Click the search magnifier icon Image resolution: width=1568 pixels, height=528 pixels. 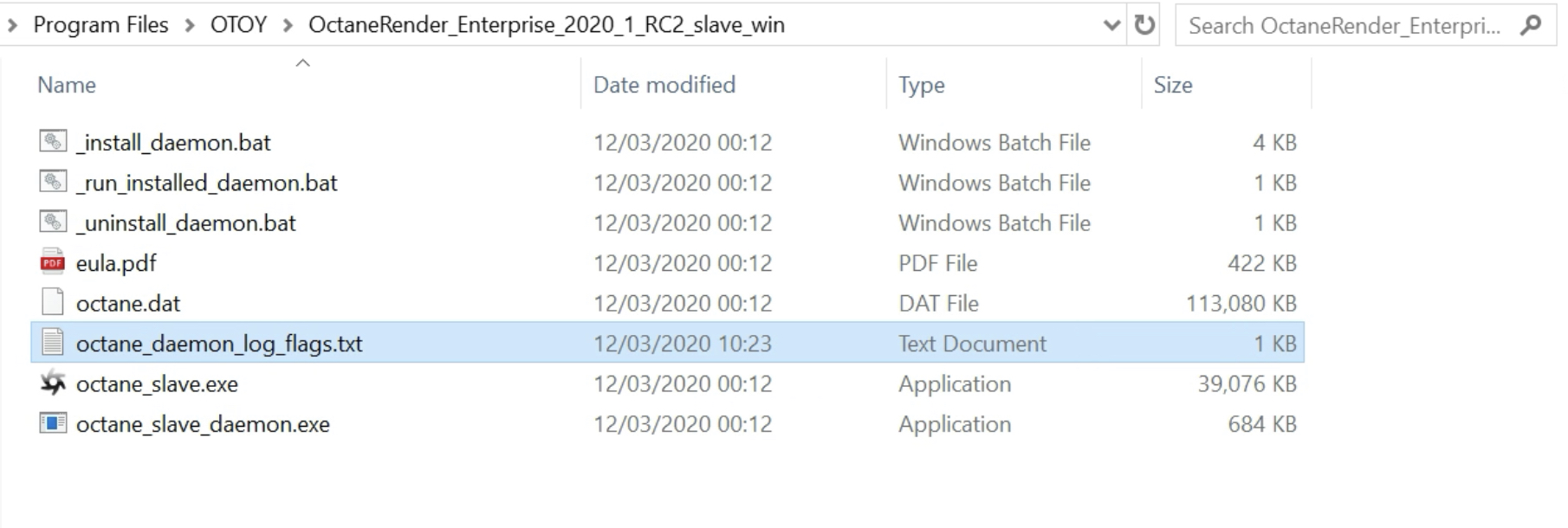[x=1531, y=25]
